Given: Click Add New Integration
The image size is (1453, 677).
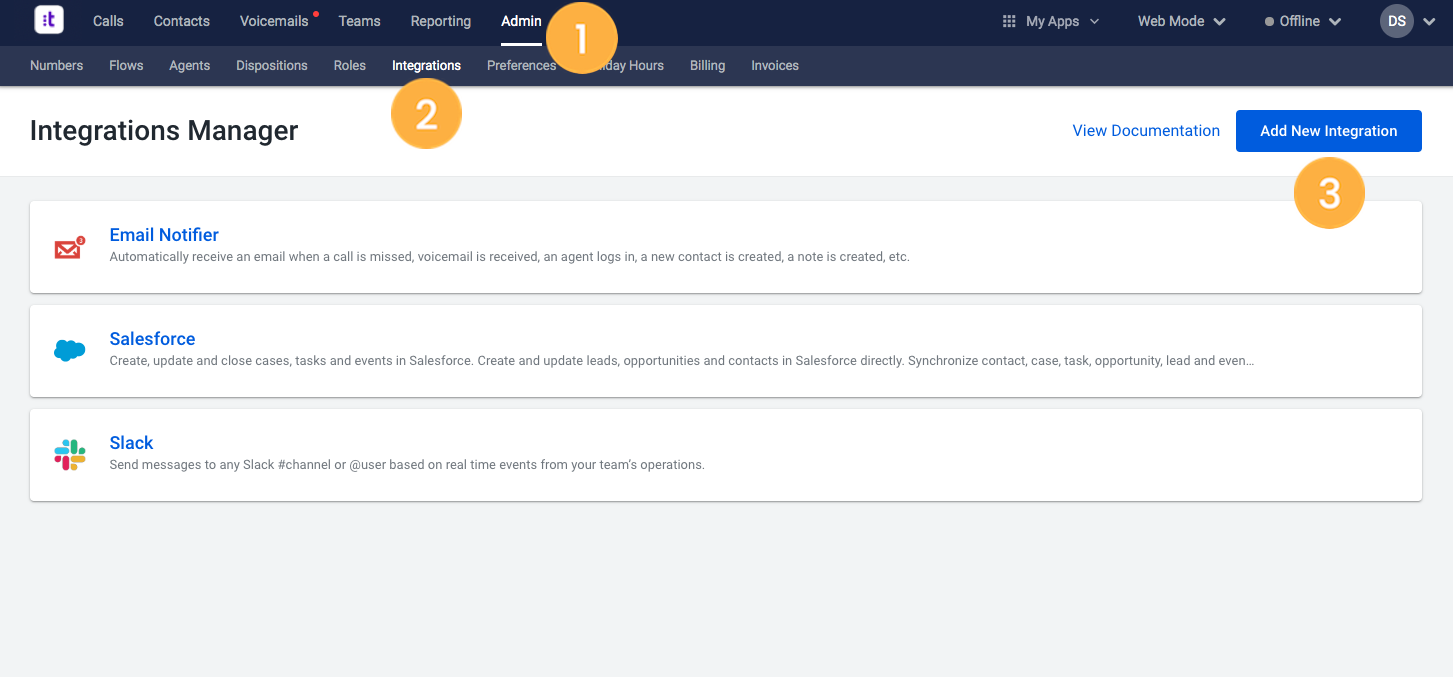Looking at the screenshot, I should 1328,130.
